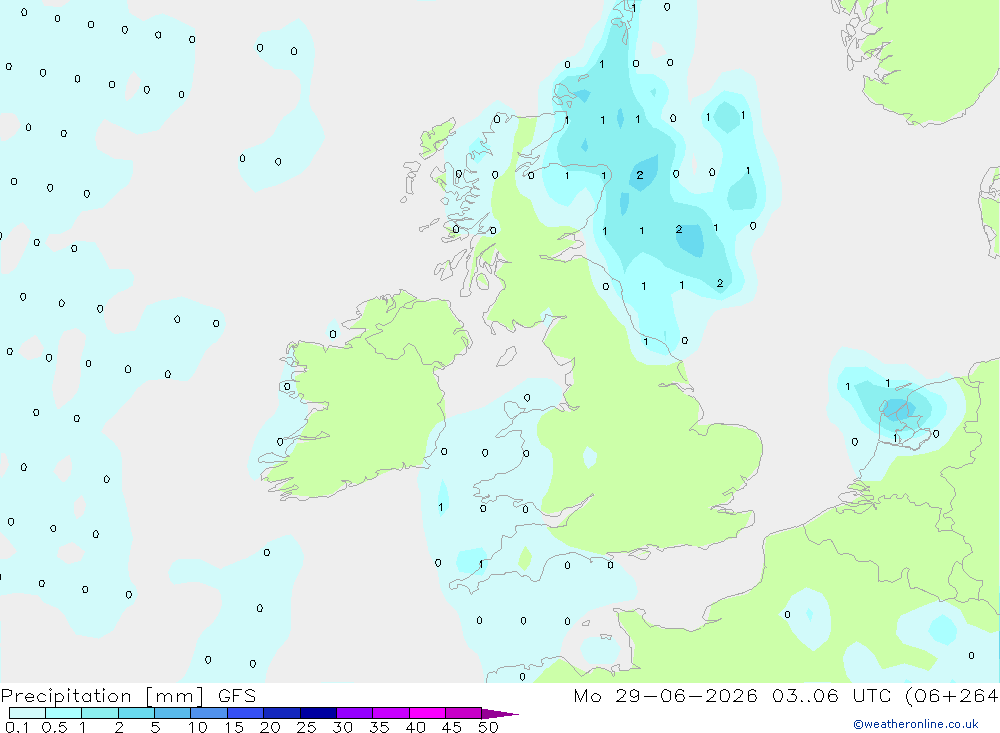The height and width of the screenshot is (733, 1000).
Task: Choose the 25–30 mm dark navy swatch
Action: click(x=318, y=713)
